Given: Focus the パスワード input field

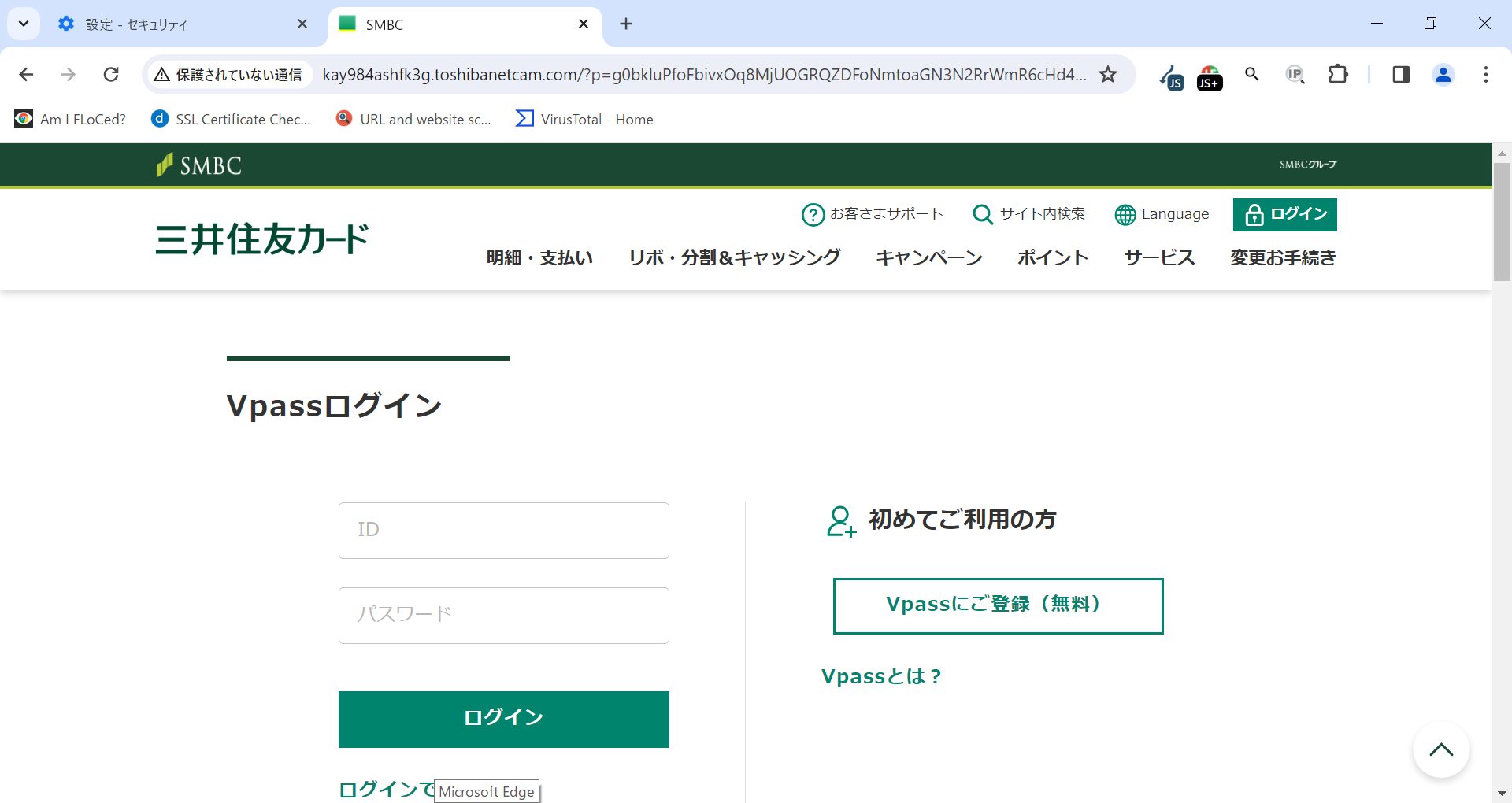Looking at the screenshot, I should (504, 616).
